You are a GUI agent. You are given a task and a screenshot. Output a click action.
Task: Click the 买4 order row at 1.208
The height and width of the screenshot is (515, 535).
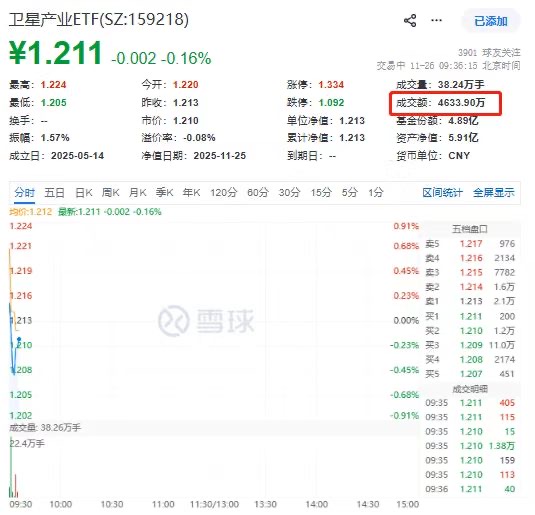click(x=470, y=360)
